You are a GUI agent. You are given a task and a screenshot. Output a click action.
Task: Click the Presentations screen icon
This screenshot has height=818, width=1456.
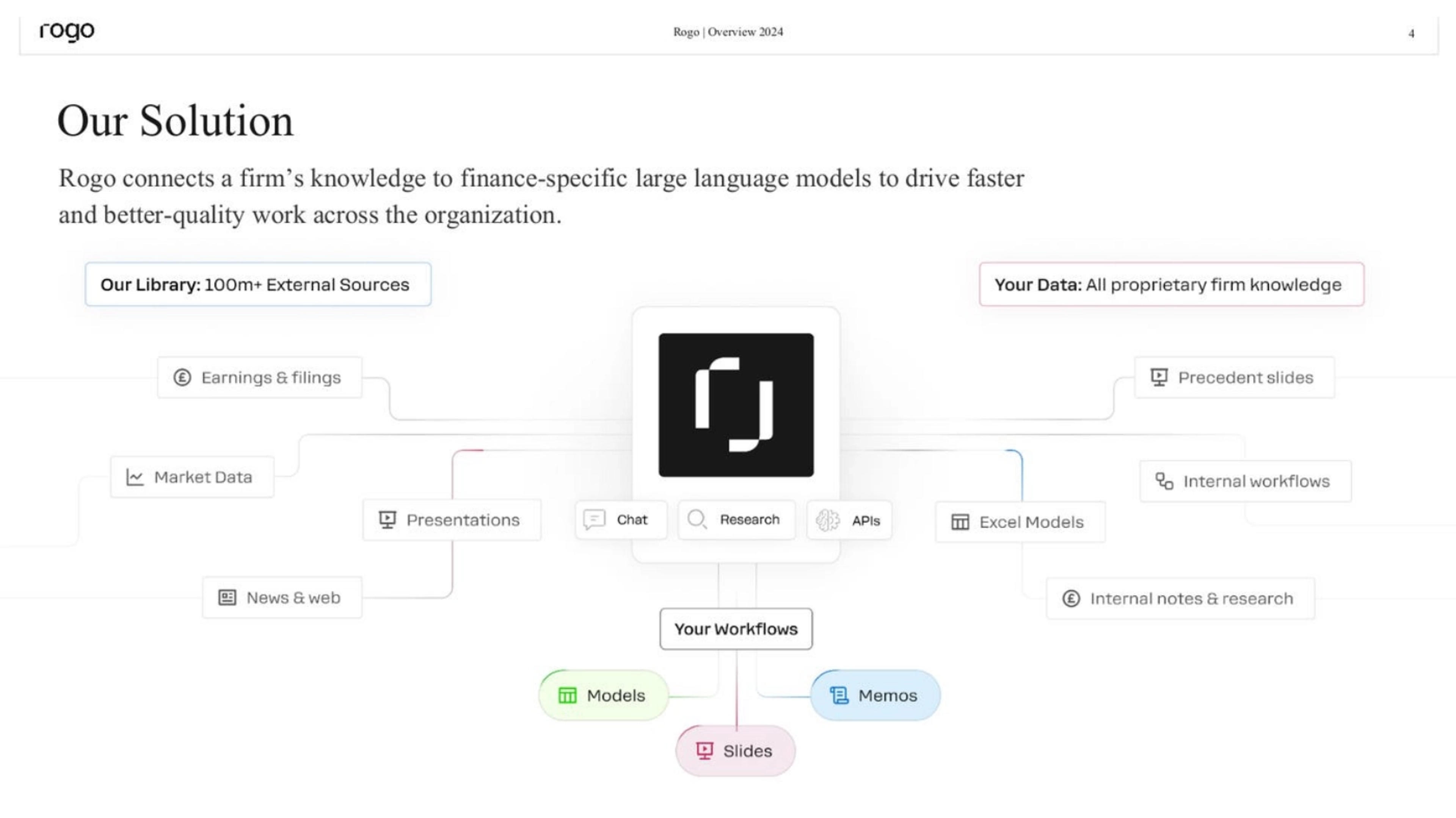click(387, 520)
